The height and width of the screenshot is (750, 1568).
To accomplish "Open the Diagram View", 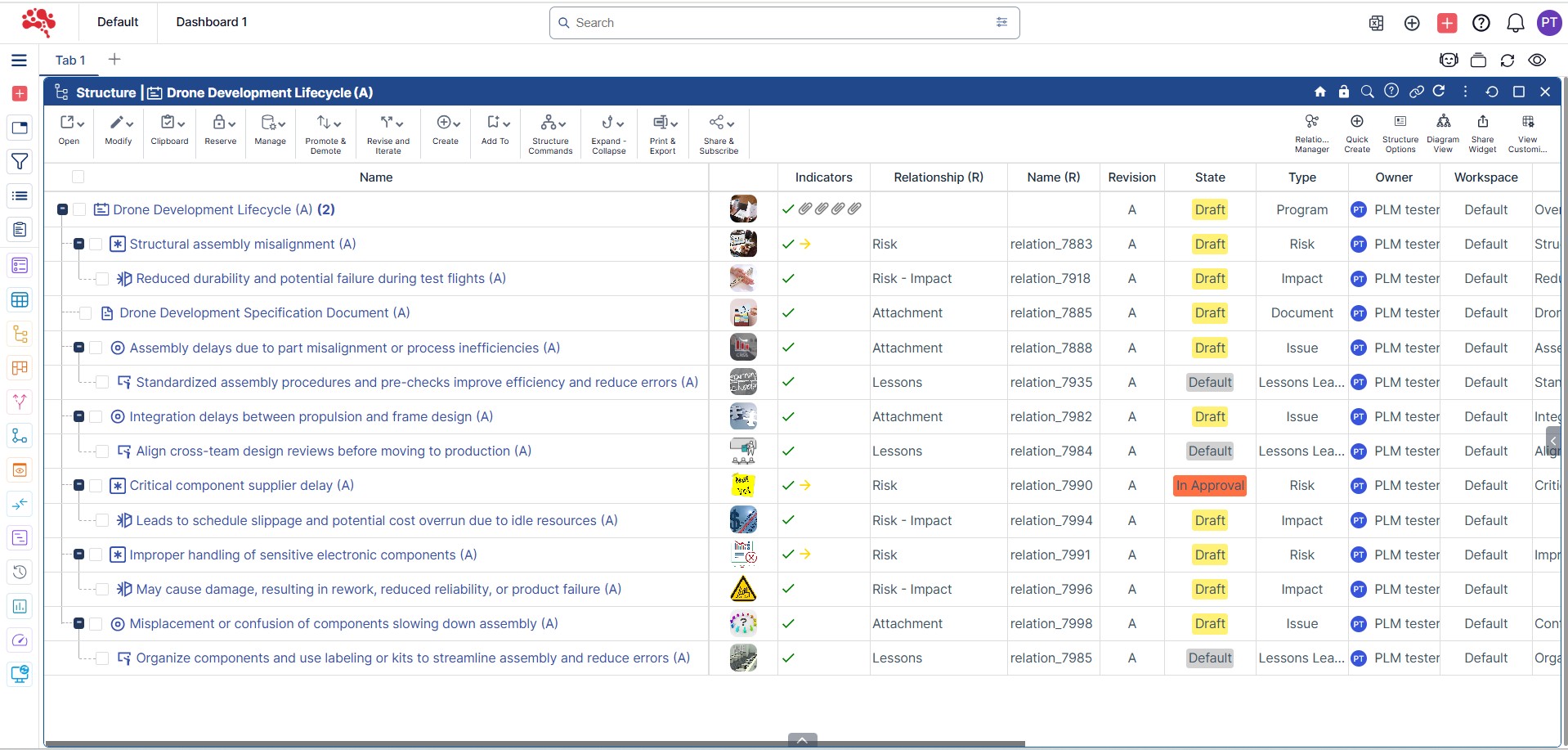I will pos(1443,132).
